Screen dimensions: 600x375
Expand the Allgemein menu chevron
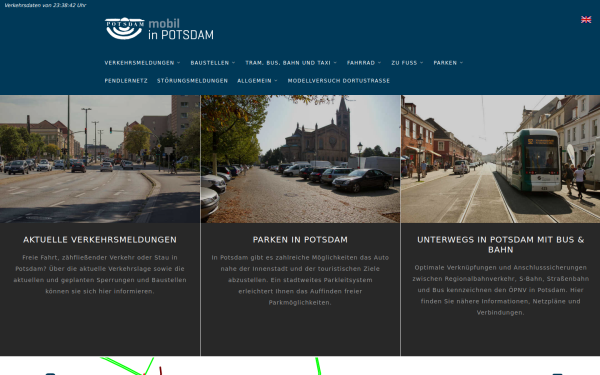(276, 81)
